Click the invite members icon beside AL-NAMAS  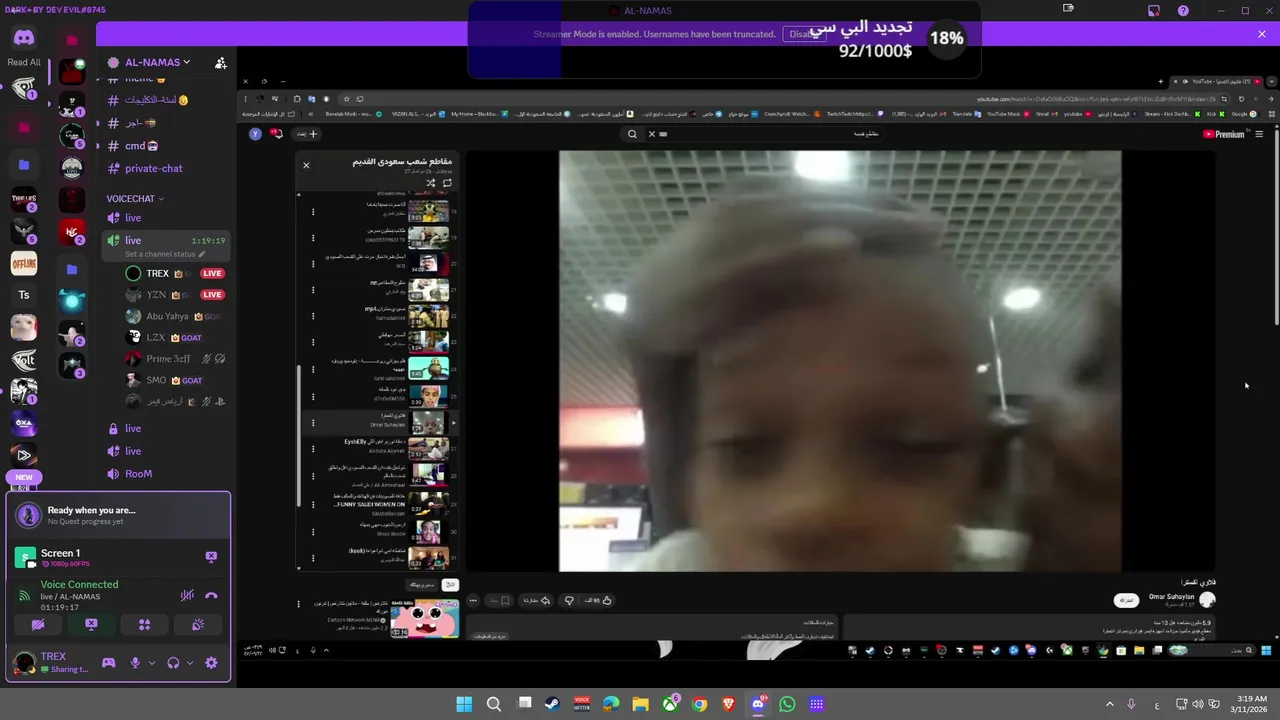[220, 62]
